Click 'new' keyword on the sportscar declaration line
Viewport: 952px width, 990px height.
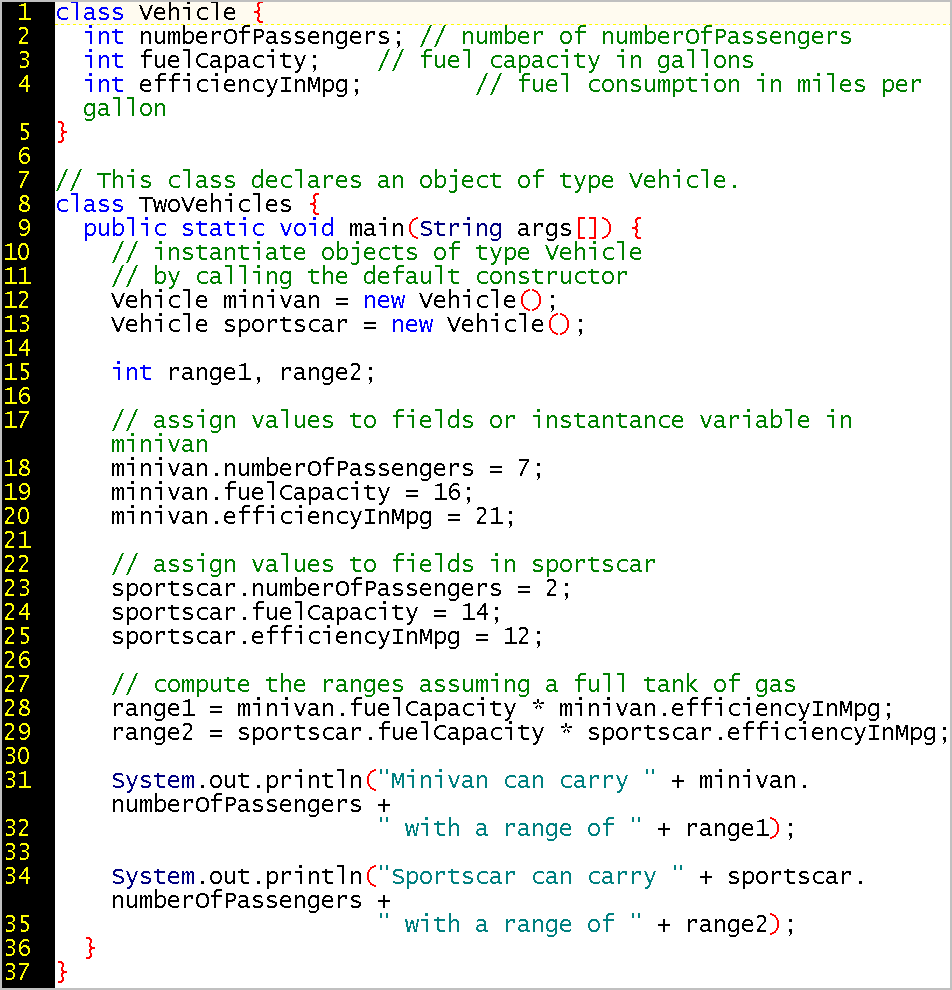tap(412, 324)
